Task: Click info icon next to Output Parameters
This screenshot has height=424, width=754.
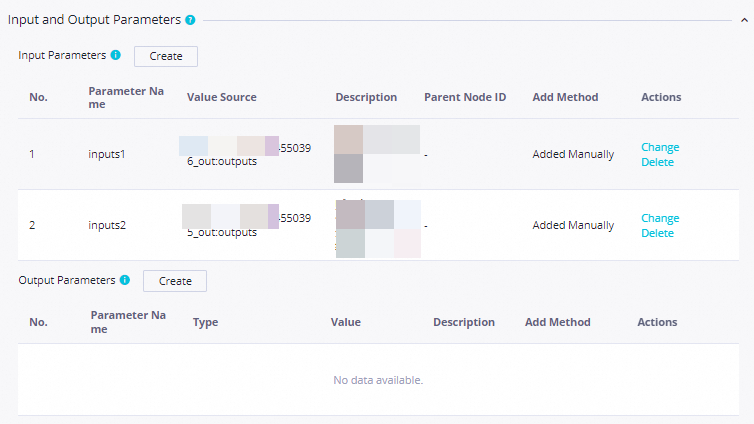Action: click(x=125, y=280)
